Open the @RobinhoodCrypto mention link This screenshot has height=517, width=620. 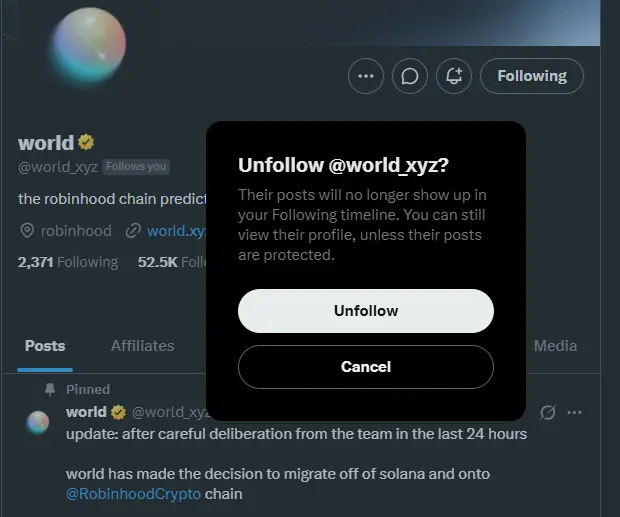tap(134, 494)
